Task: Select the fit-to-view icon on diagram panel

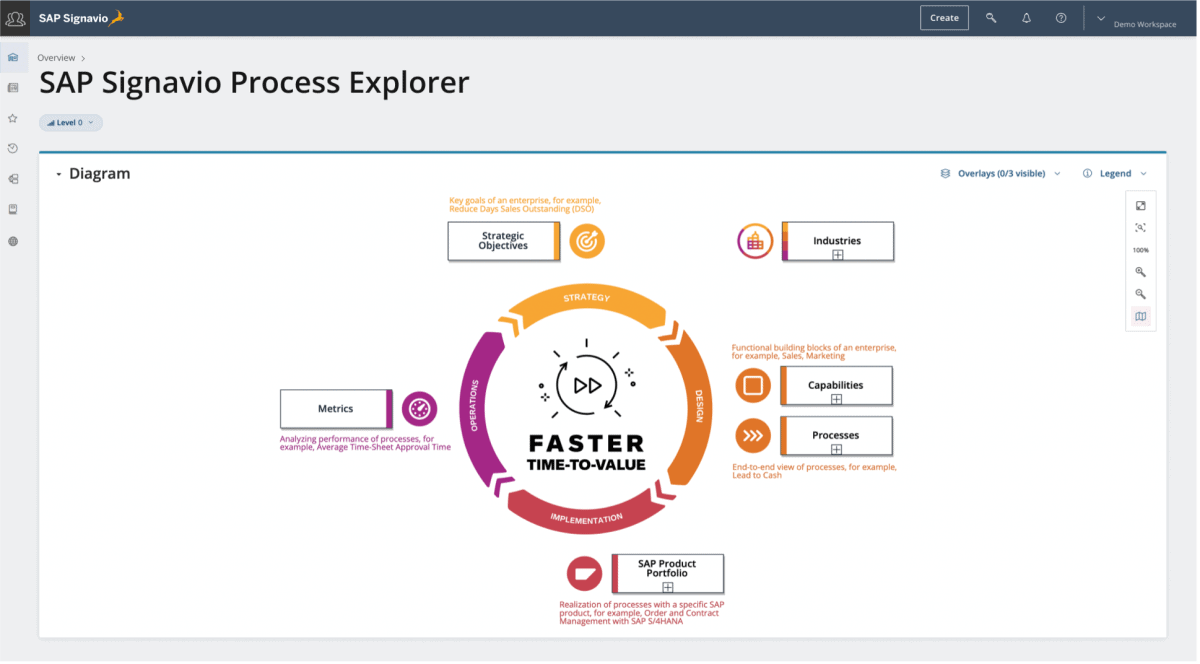Action: point(1141,227)
